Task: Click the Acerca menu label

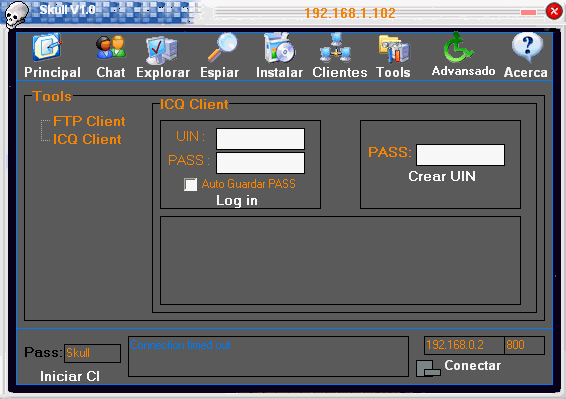Action: click(526, 72)
